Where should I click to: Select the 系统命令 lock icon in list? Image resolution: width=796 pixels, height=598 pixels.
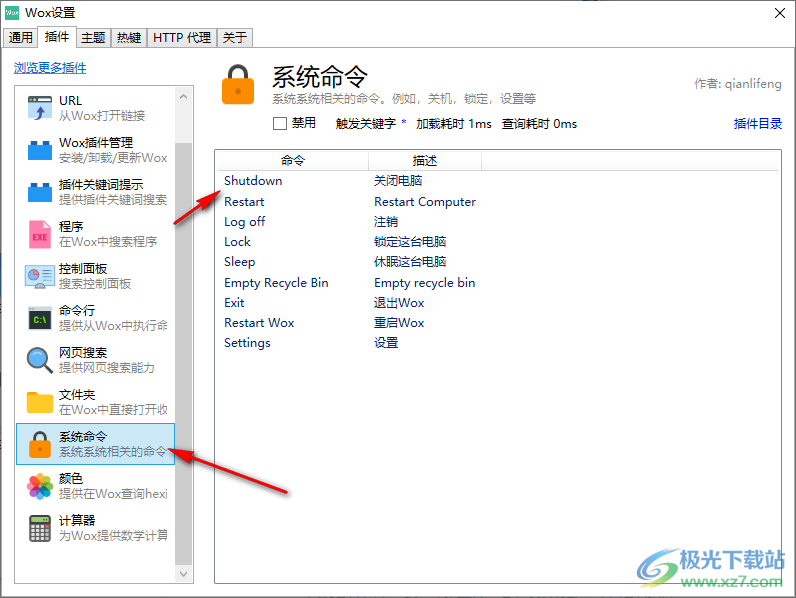pyautogui.click(x=40, y=444)
